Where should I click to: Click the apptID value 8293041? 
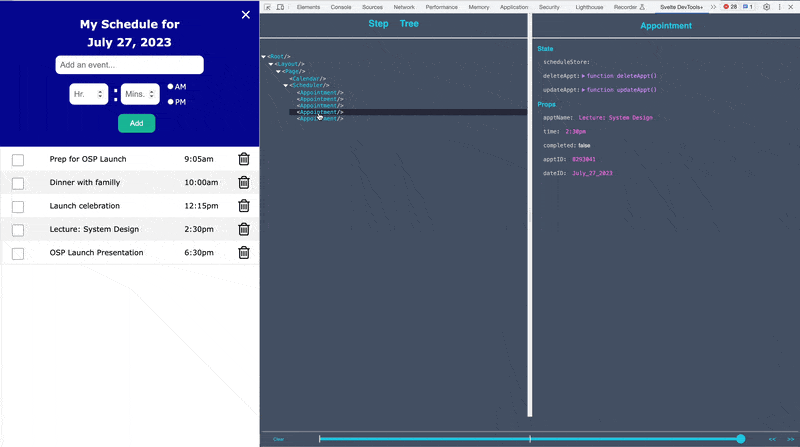[x=584, y=159]
